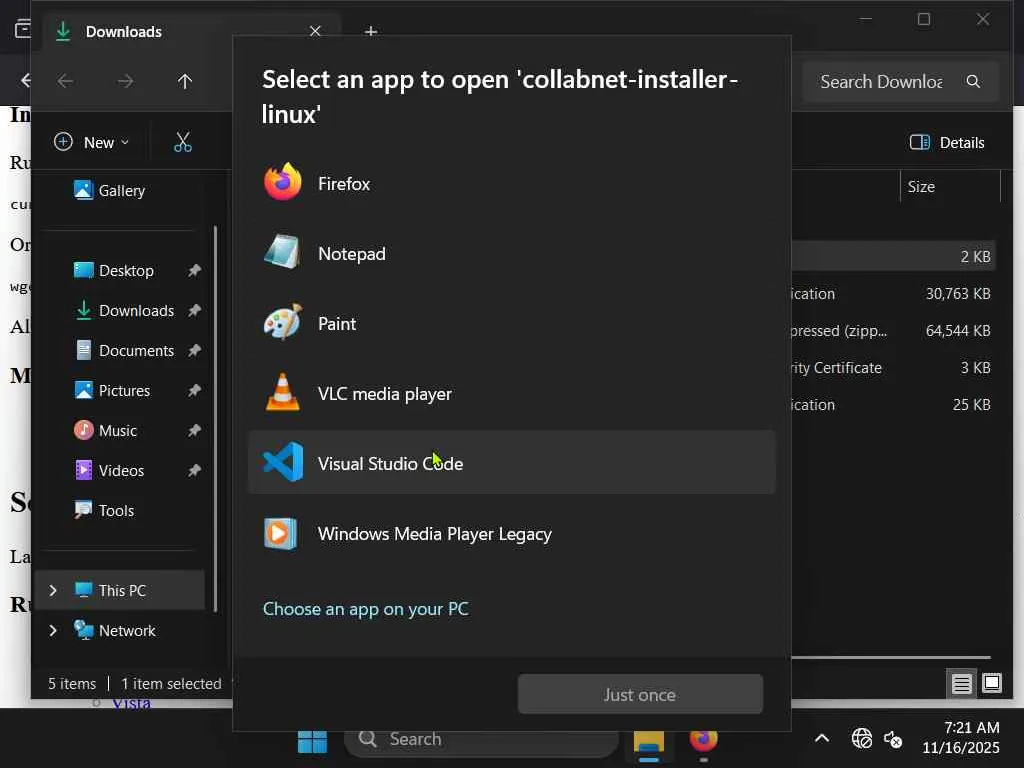Choose Visual Studio Code app
This screenshot has height=768, width=1024.
(x=511, y=462)
